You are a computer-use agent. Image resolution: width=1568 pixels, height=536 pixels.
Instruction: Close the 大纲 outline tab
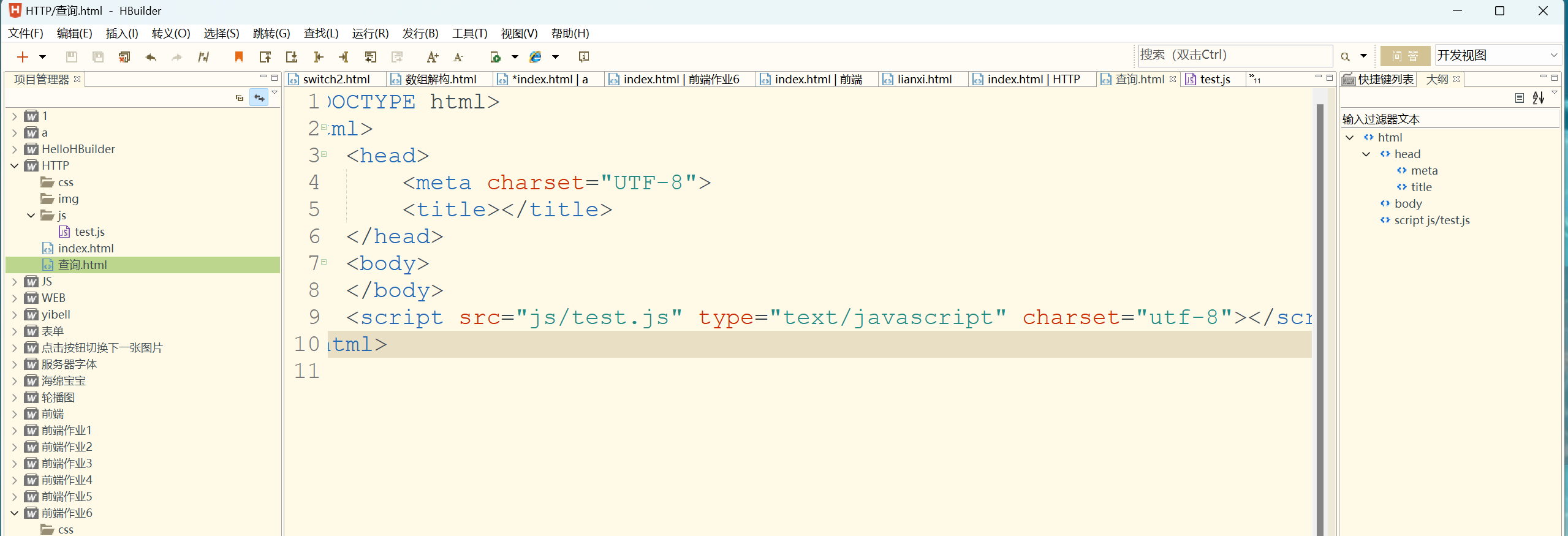1456,79
